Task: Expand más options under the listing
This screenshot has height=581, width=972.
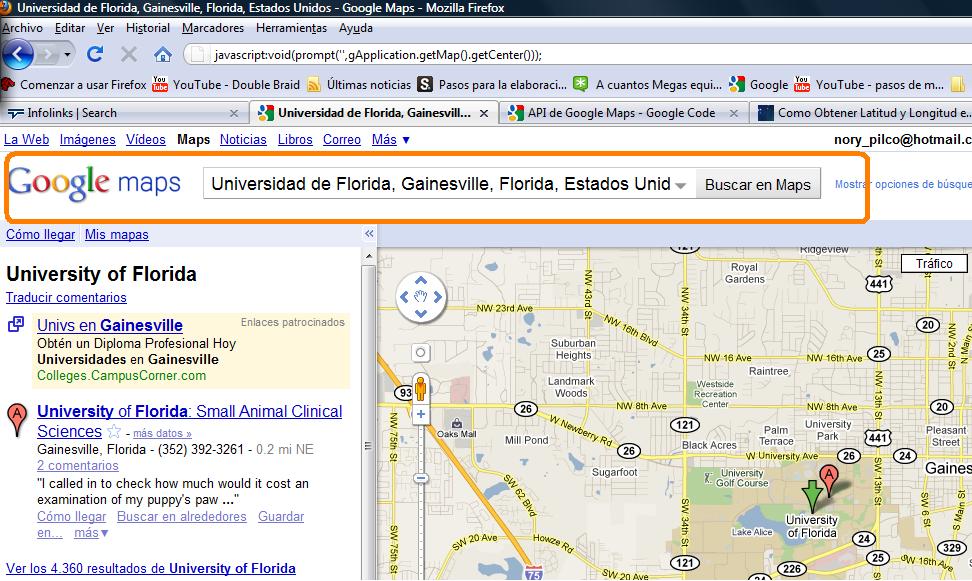Action: tap(90, 532)
